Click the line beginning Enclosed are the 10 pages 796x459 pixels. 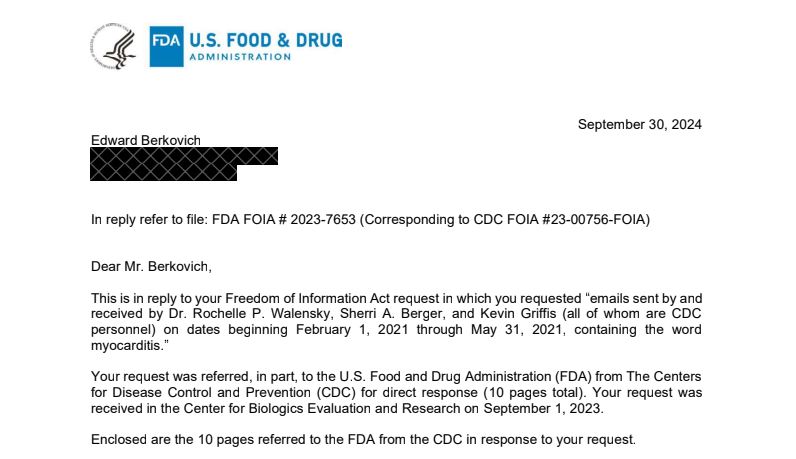pyautogui.click(x=362, y=439)
